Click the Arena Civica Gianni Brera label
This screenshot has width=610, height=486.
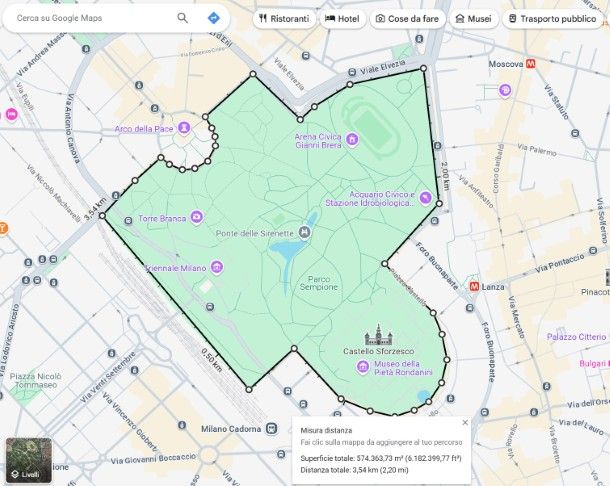click(318, 140)
